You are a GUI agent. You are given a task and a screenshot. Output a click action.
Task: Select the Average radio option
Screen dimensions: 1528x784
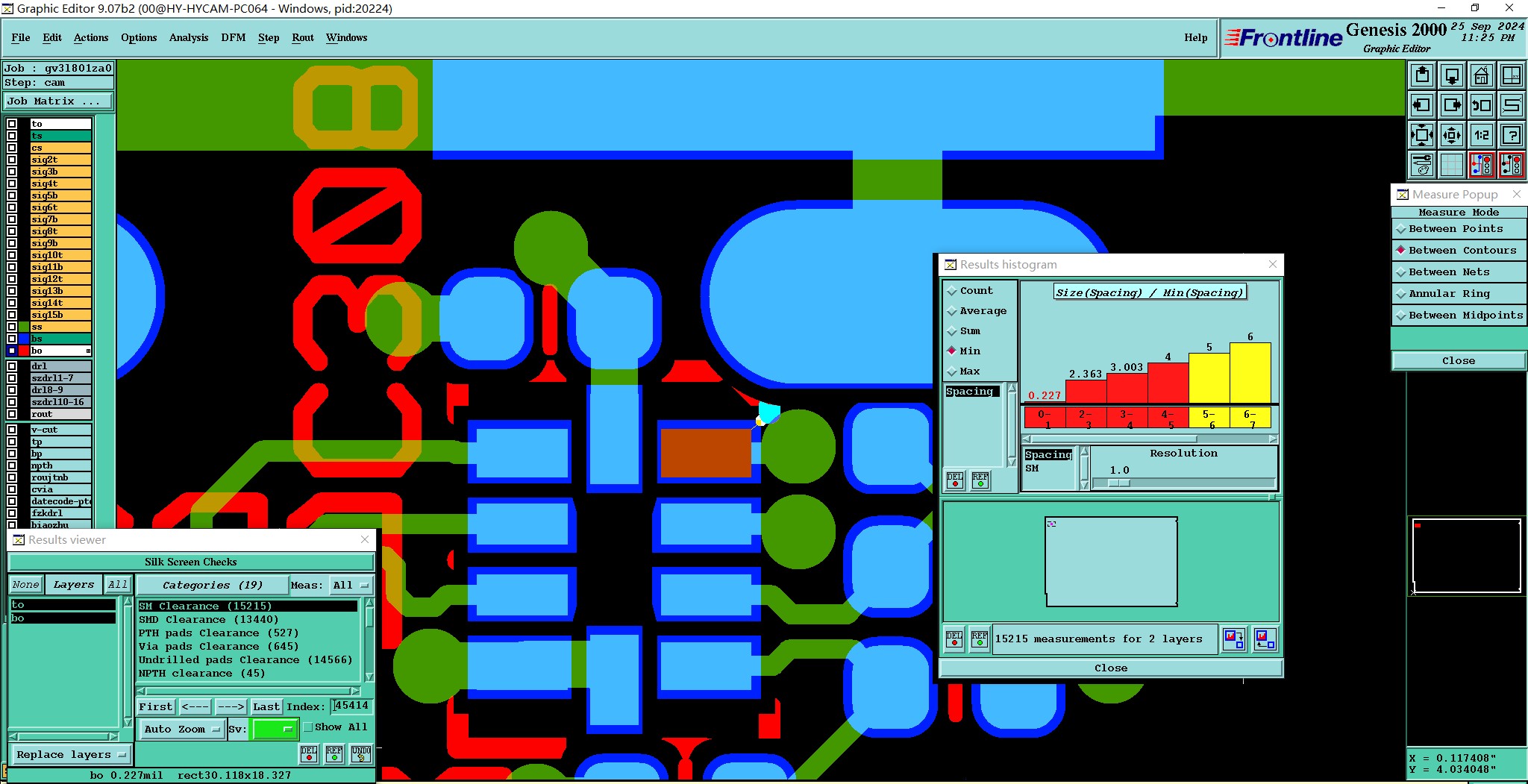[x=977, y=311]
